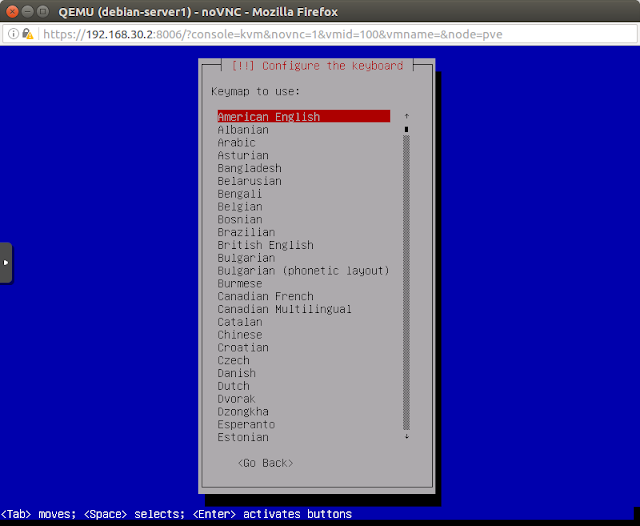Select the Chinese keymap
Viewport: 640px width, 526px height.
[x=240, y=335]
